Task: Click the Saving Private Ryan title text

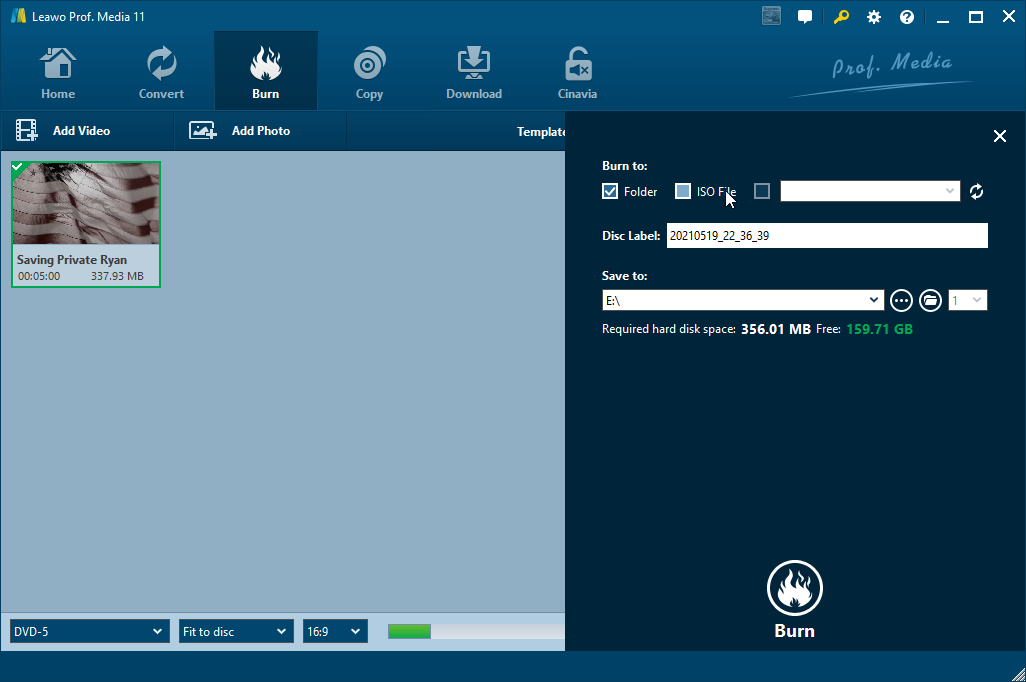Action: (72, 260)
